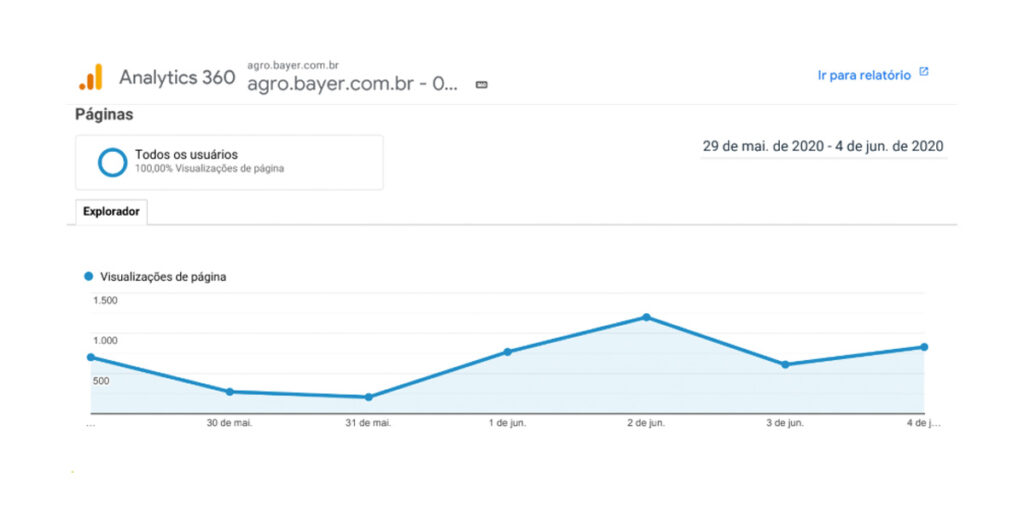Expand the agro.bayer.com.br - 0... property selector
The height and width of the screenshot is (529, 1024).
(353, 84)
